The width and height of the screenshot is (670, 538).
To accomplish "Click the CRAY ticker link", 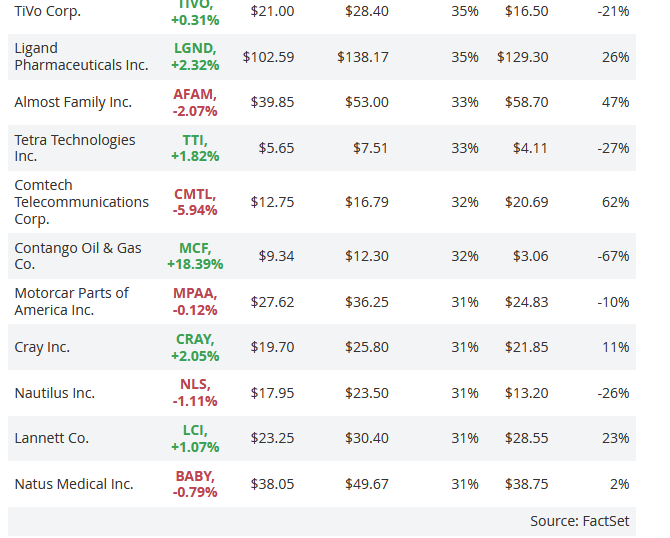I will [194, 339].
